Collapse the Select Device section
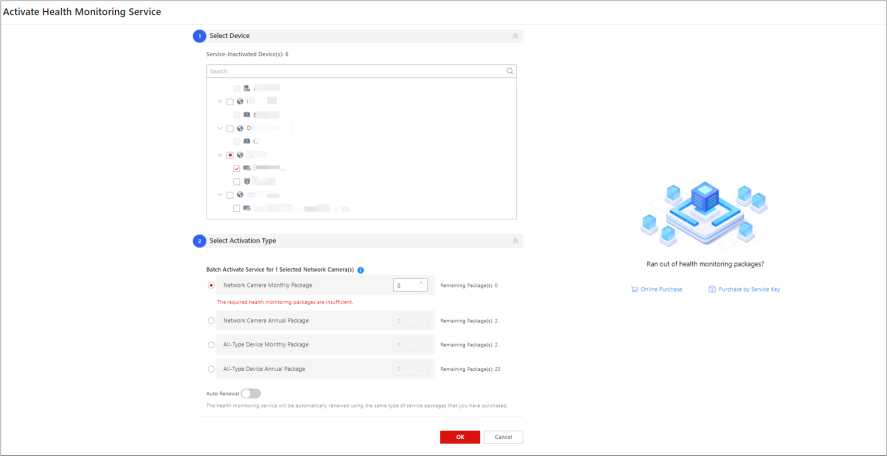This screenshot has height=456, width=887. coord(514,35)
